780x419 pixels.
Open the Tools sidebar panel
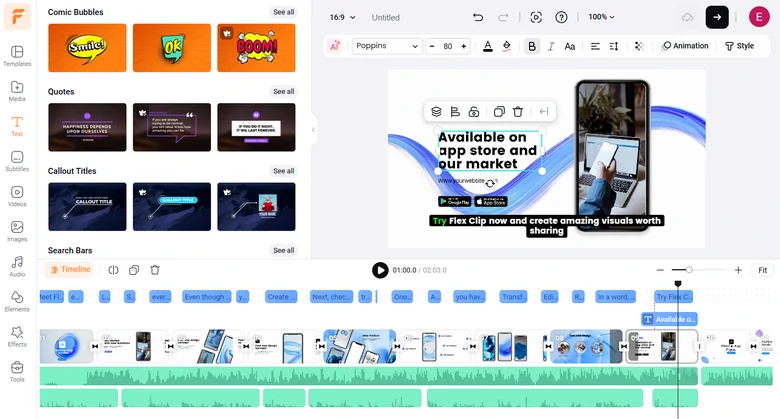click(17, 372)
